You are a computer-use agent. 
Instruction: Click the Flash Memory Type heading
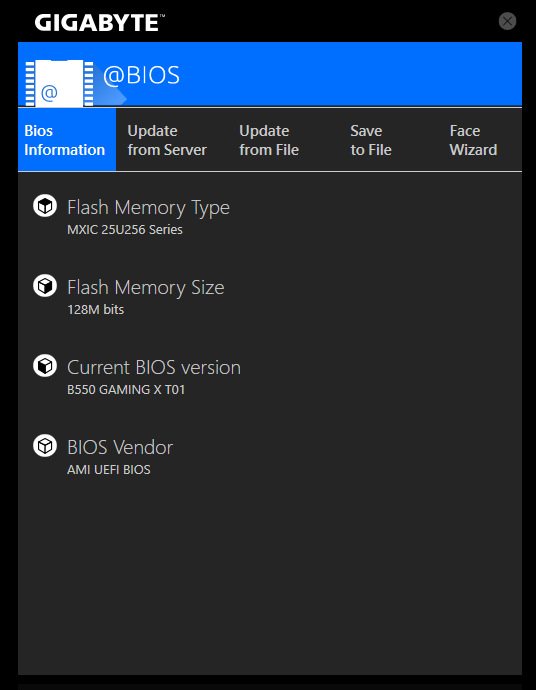(x=148, y=208)
